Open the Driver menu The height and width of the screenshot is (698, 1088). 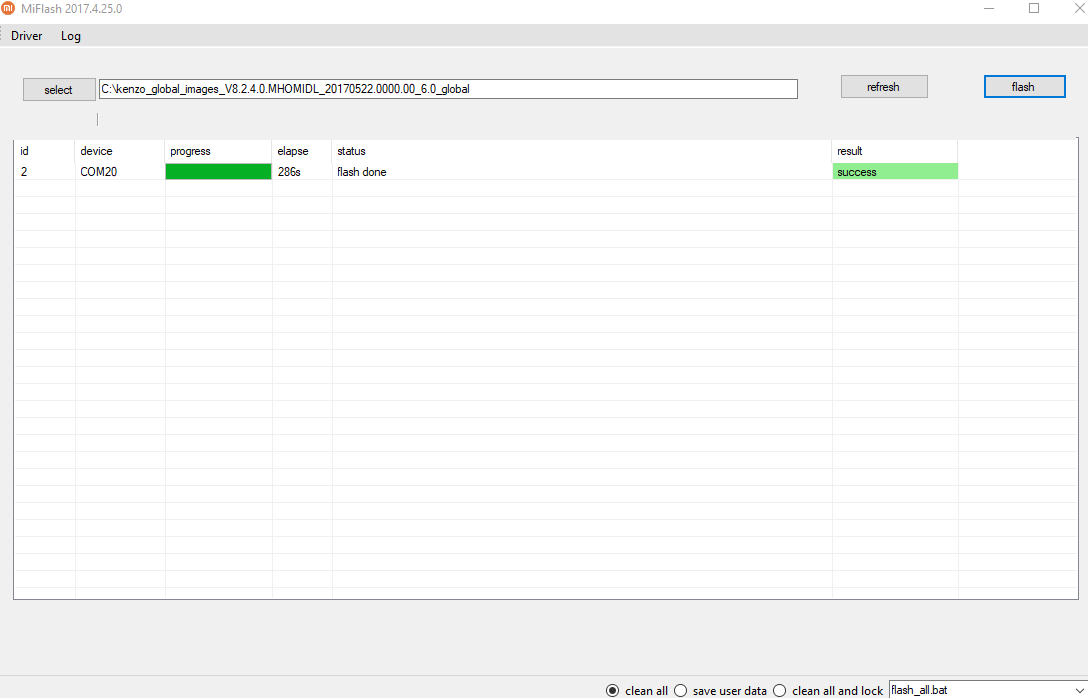26,36
